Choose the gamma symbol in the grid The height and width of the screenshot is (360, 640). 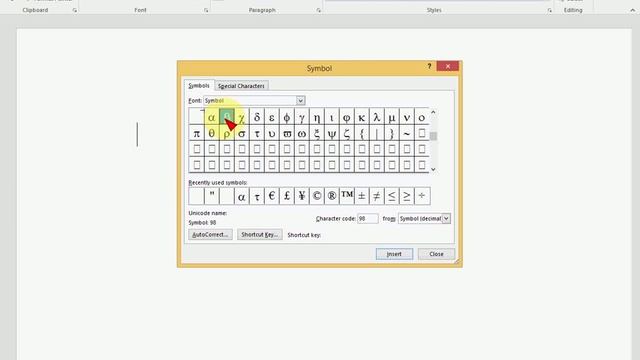(x=302, y=117)
